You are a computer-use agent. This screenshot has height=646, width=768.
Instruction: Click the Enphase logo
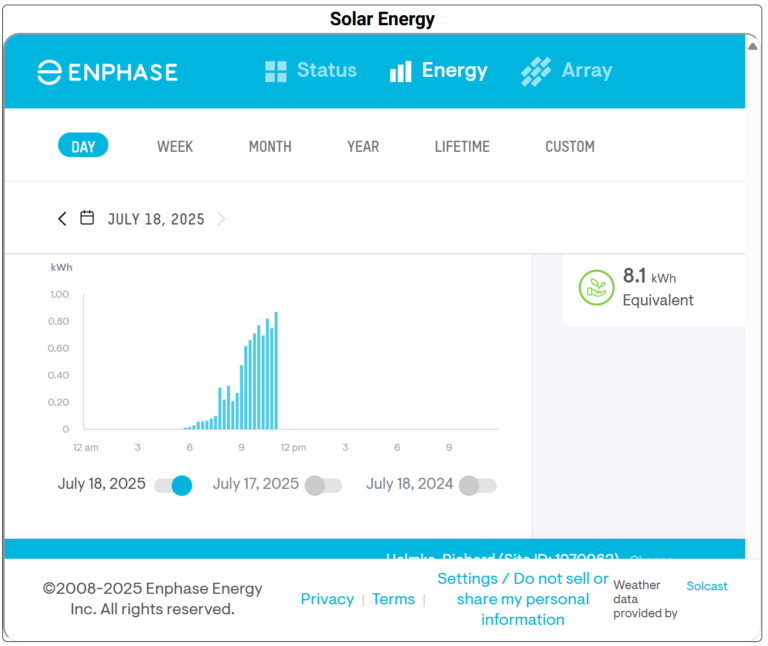pos(107,72)
